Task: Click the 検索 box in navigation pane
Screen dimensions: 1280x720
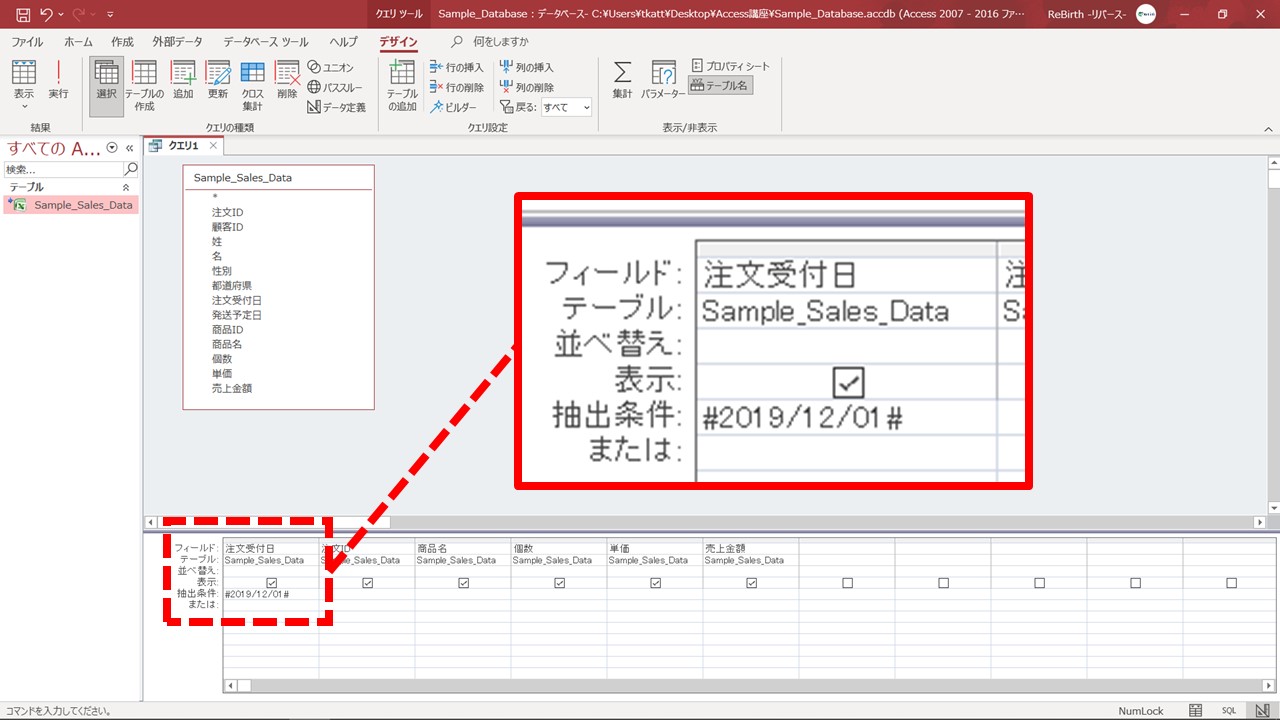Action: (62, 170)
